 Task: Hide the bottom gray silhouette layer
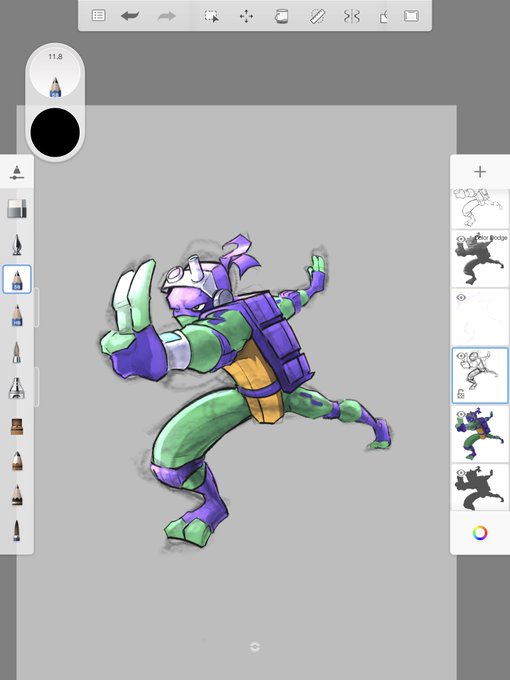coord(461,473)
